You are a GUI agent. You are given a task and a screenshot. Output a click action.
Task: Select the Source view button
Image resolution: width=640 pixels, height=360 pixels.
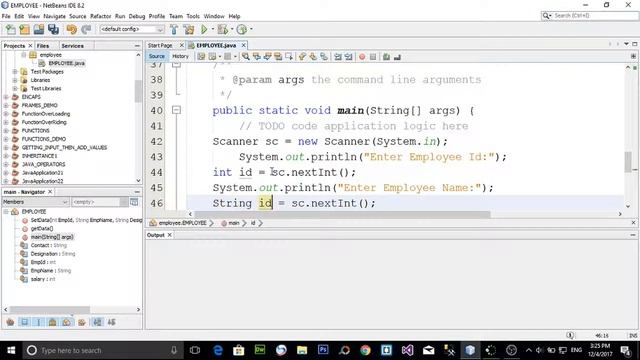click(x=157, y=56)
